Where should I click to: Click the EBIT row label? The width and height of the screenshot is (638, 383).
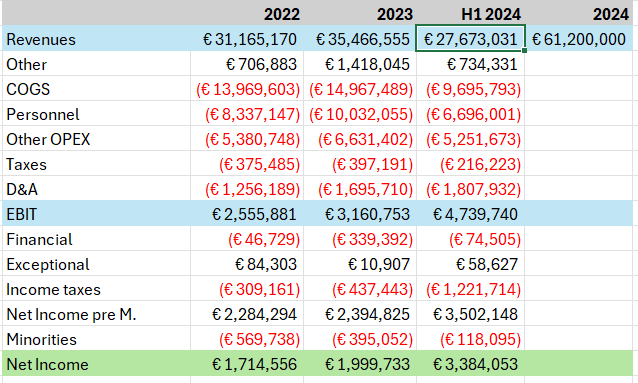(22, 214)
